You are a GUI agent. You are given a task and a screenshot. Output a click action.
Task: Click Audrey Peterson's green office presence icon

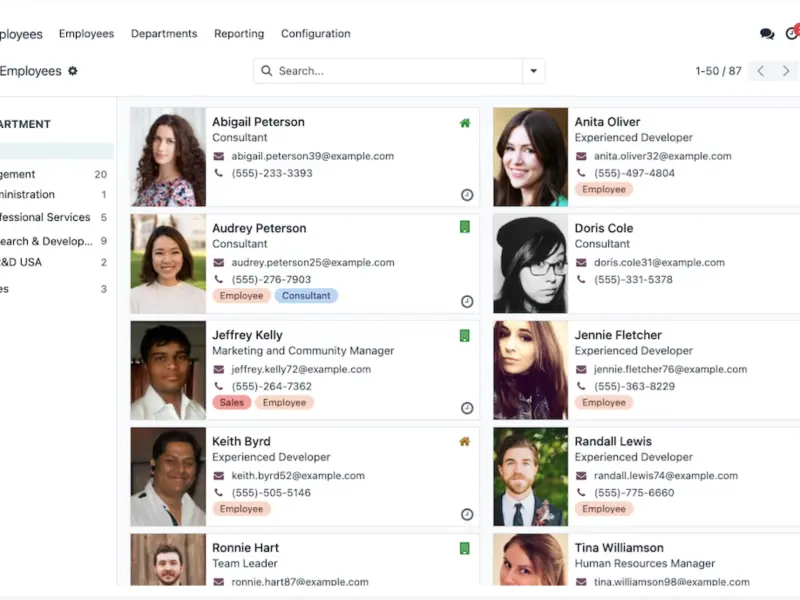click(465, 228)
